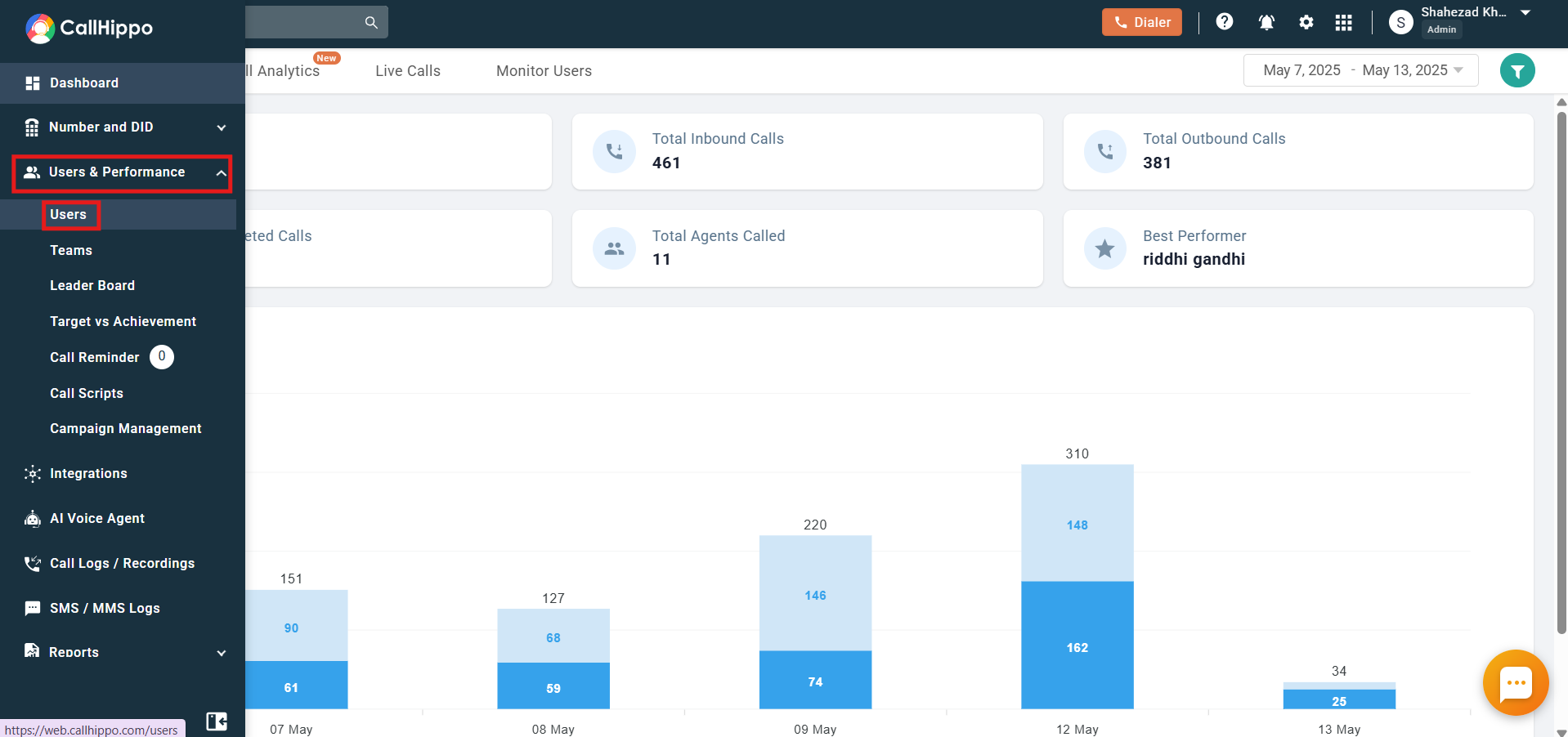Open Call Scripts
The height and width of the screenshot is (737, 1568).
coord(87,393)
